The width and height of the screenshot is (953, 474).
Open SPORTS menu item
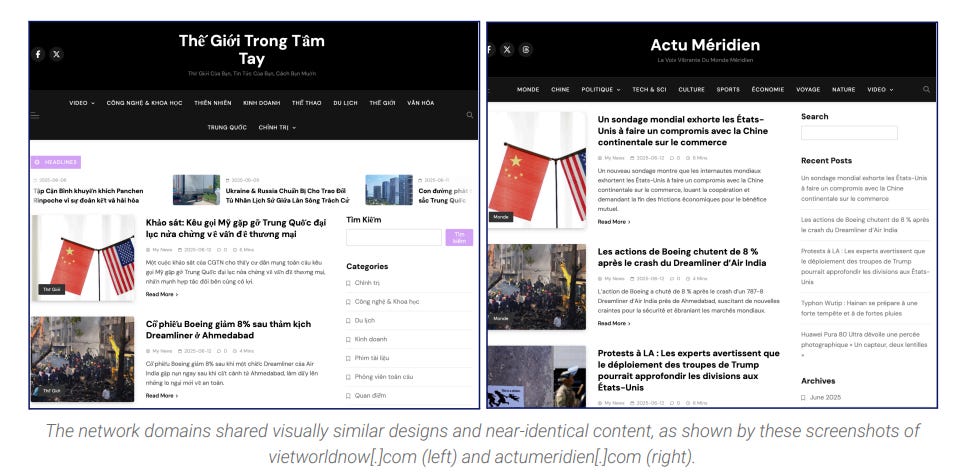(x=728, y=89)
